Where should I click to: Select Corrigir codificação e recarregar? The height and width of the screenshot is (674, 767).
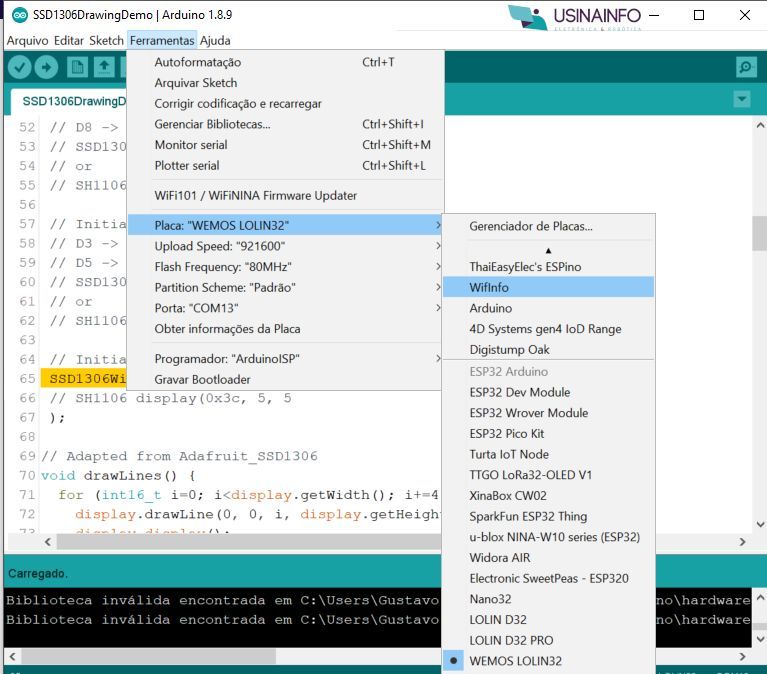click(285, 104)
